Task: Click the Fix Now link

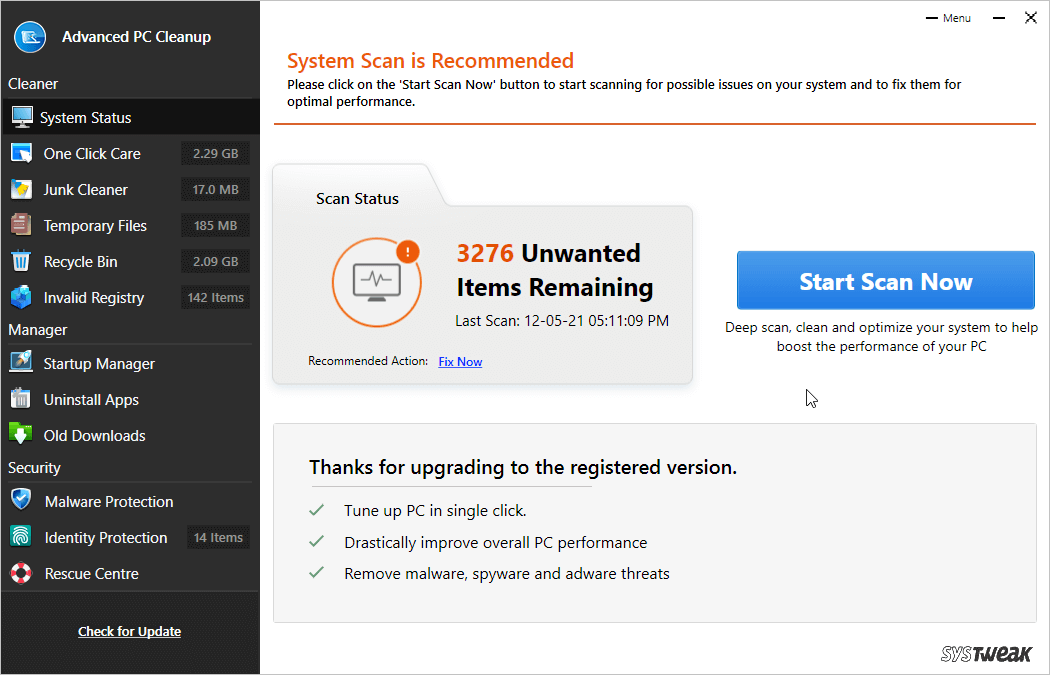Action: [460, 361]
